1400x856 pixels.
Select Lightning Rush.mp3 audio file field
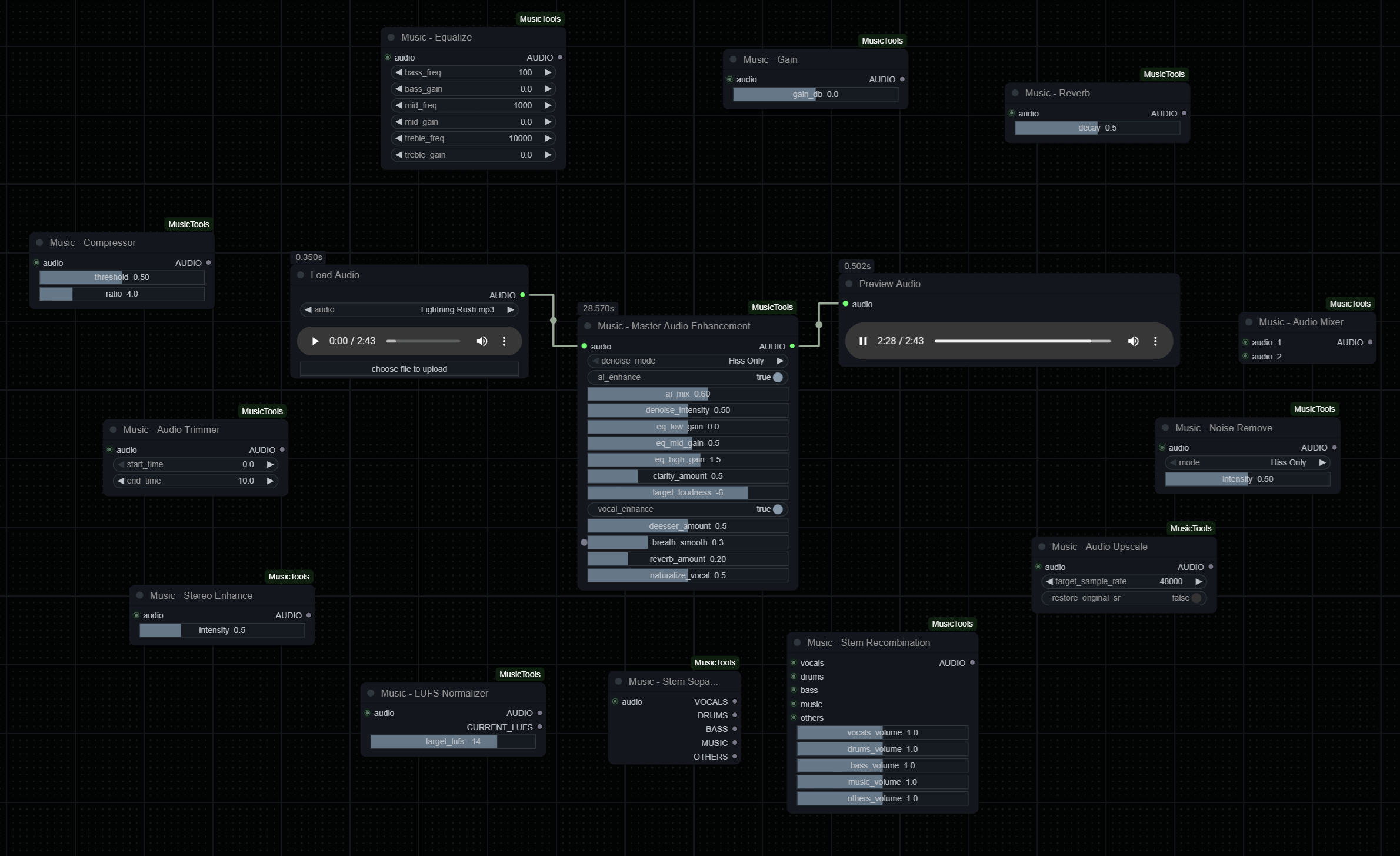tap(409, 309)
